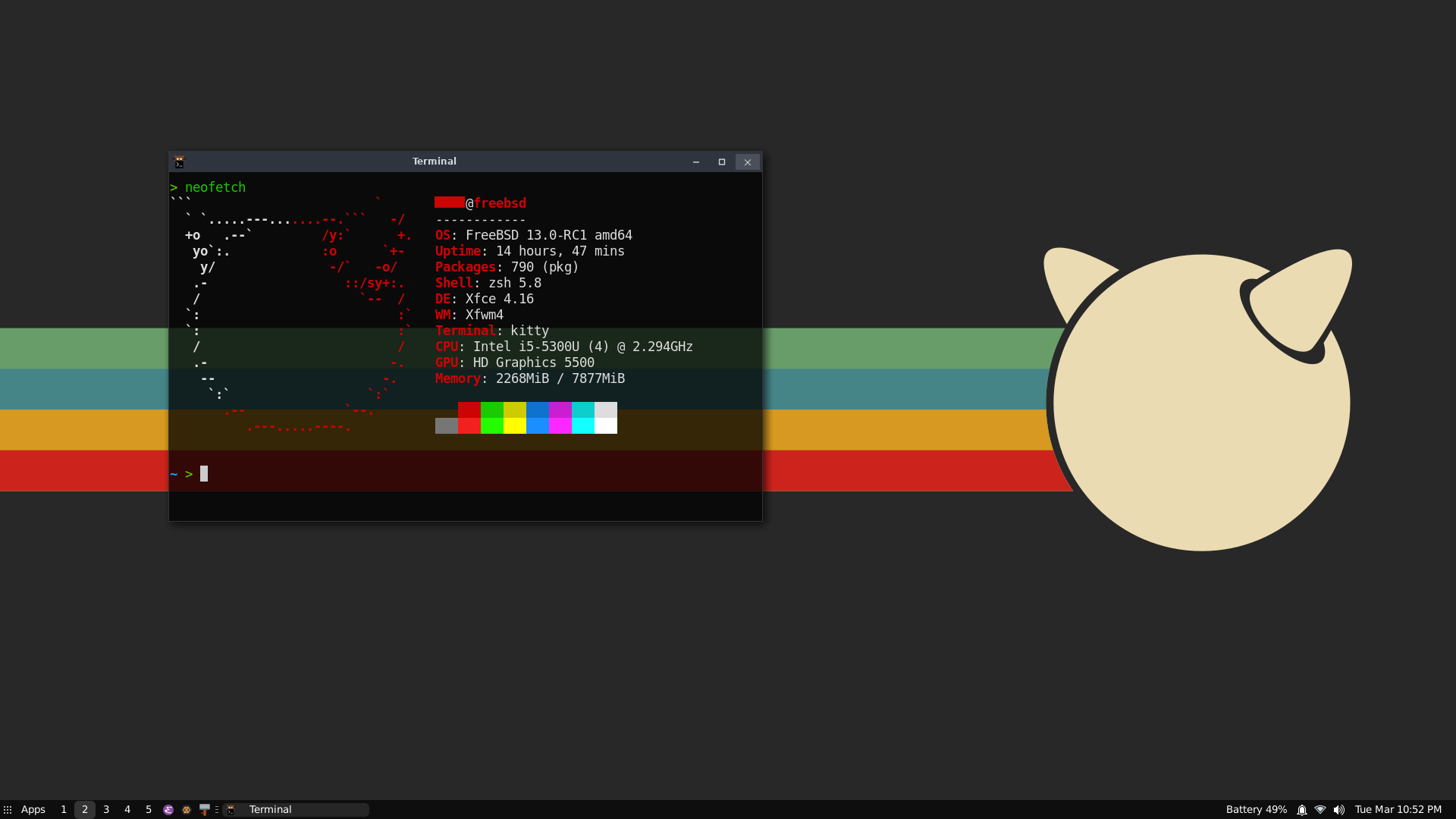Click the Terminal: kitty line
Screen dimensions: 1456x819
coord(492,331)
